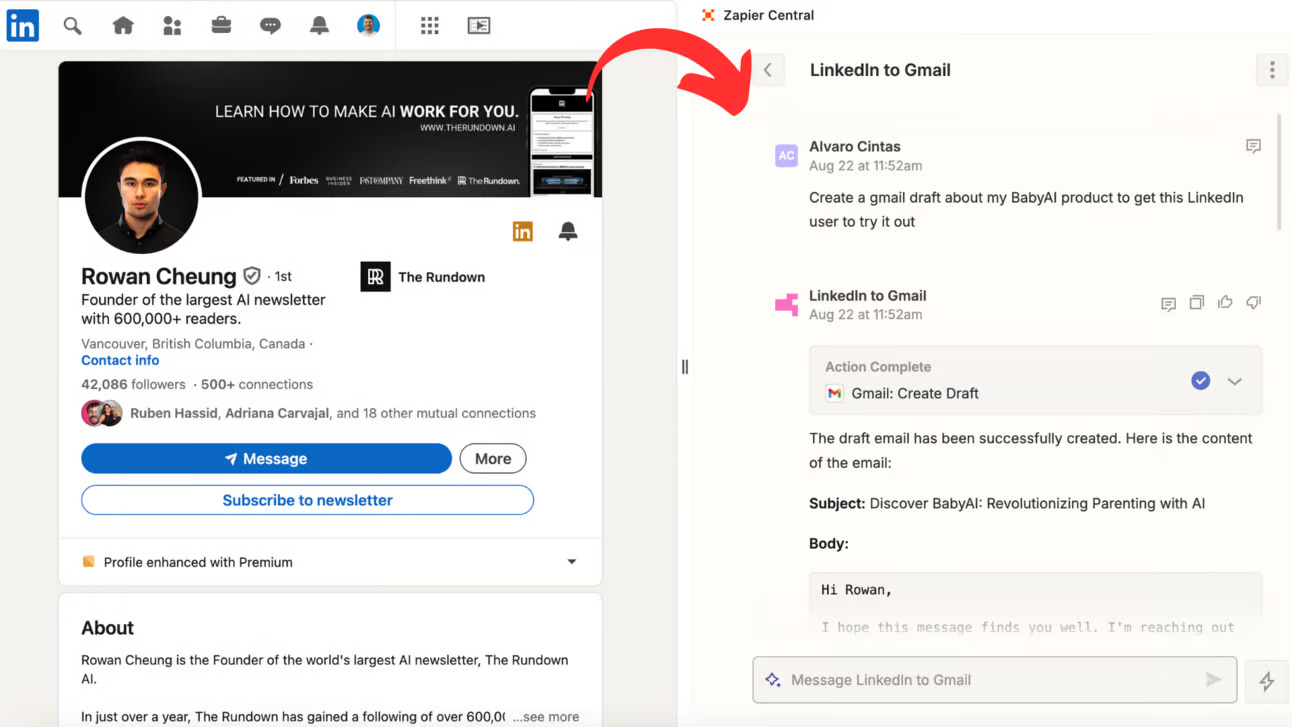Click the pink LinkedIn to Gmail bot avatar
The image size is (1292, 727).
(x=786, y=304)
